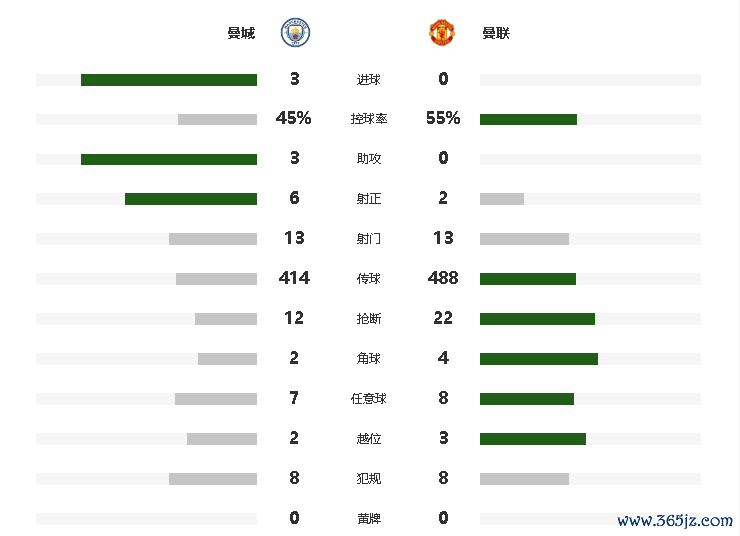The image size is (740, 536).
Task: Click the 488 passes value for 曼联
Action: 443,278
